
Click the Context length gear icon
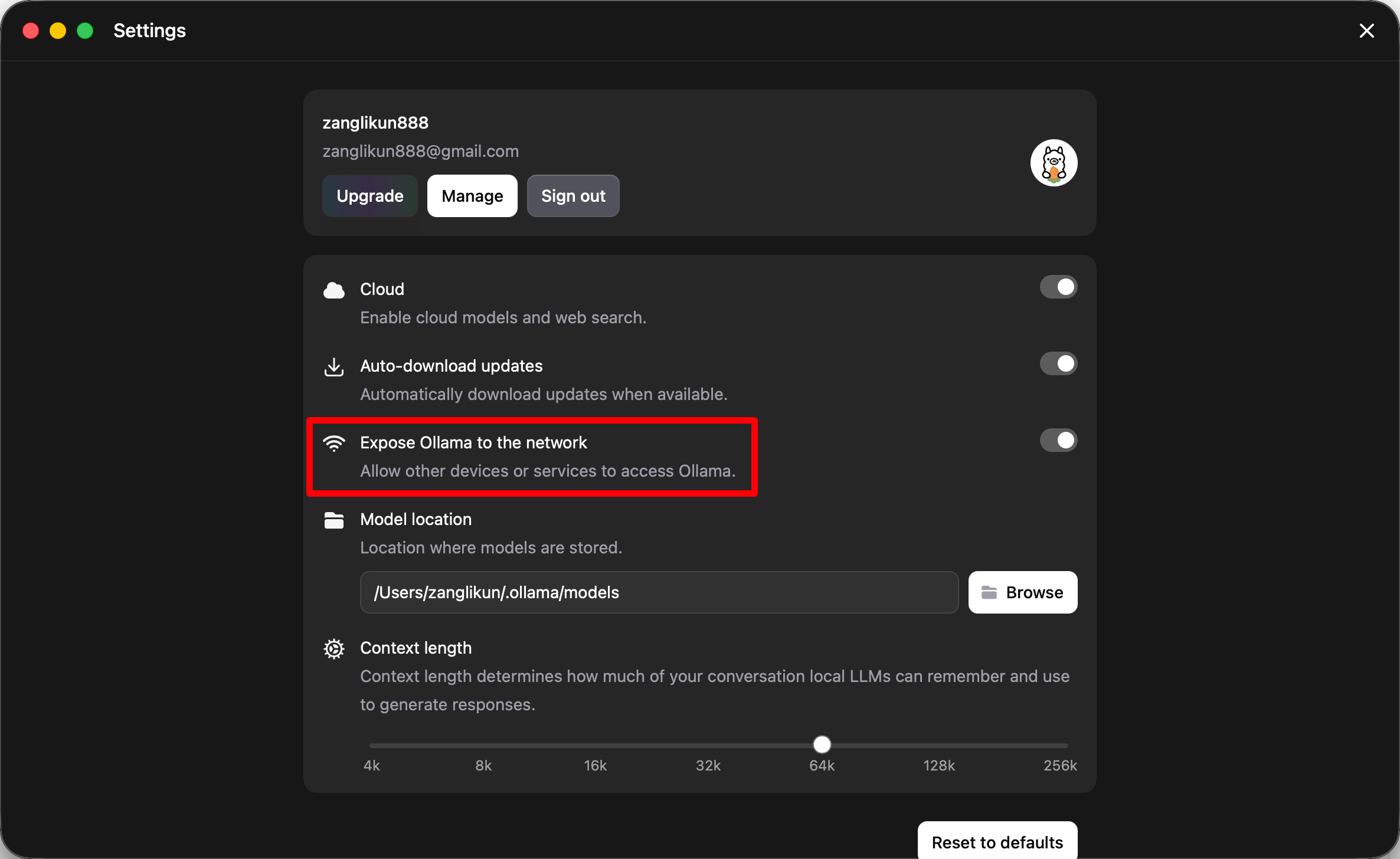[334, 648]
